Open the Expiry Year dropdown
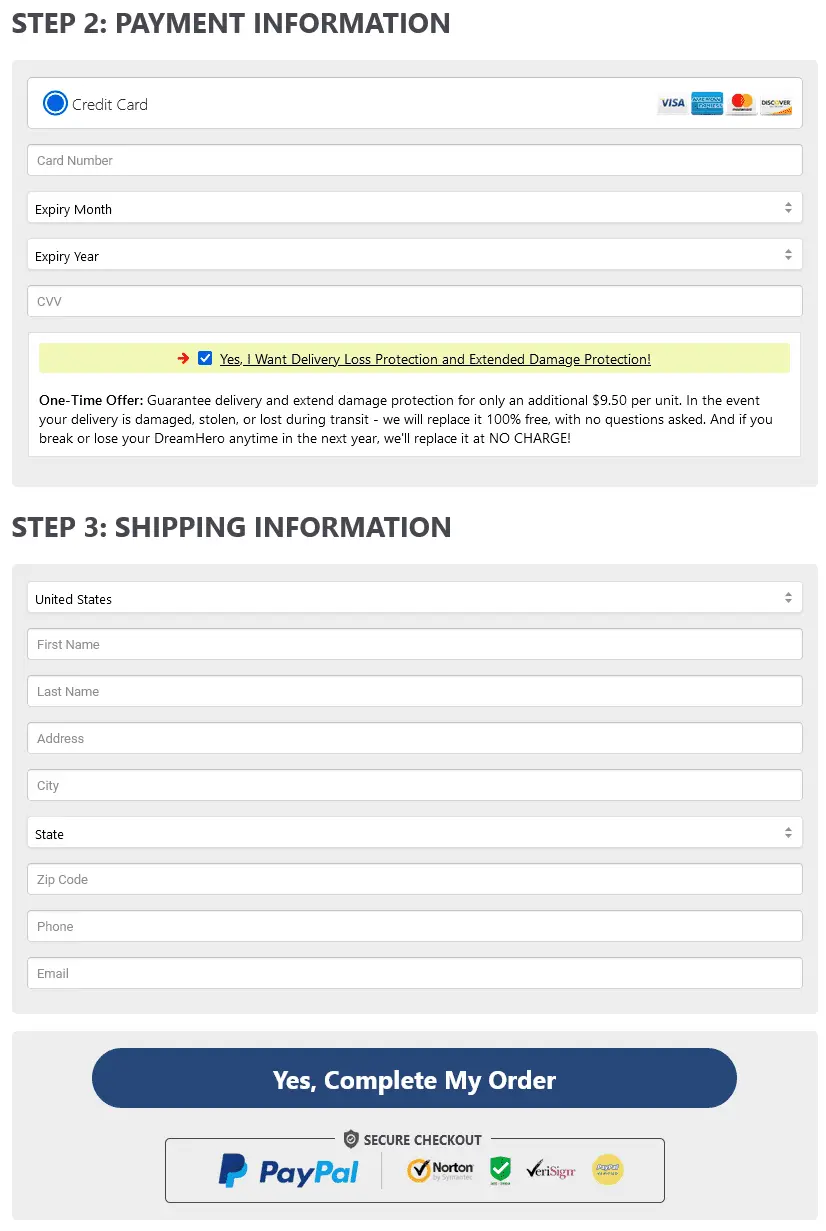The width and height of the screenshot is (826, 1231). [x=414, y=254]
